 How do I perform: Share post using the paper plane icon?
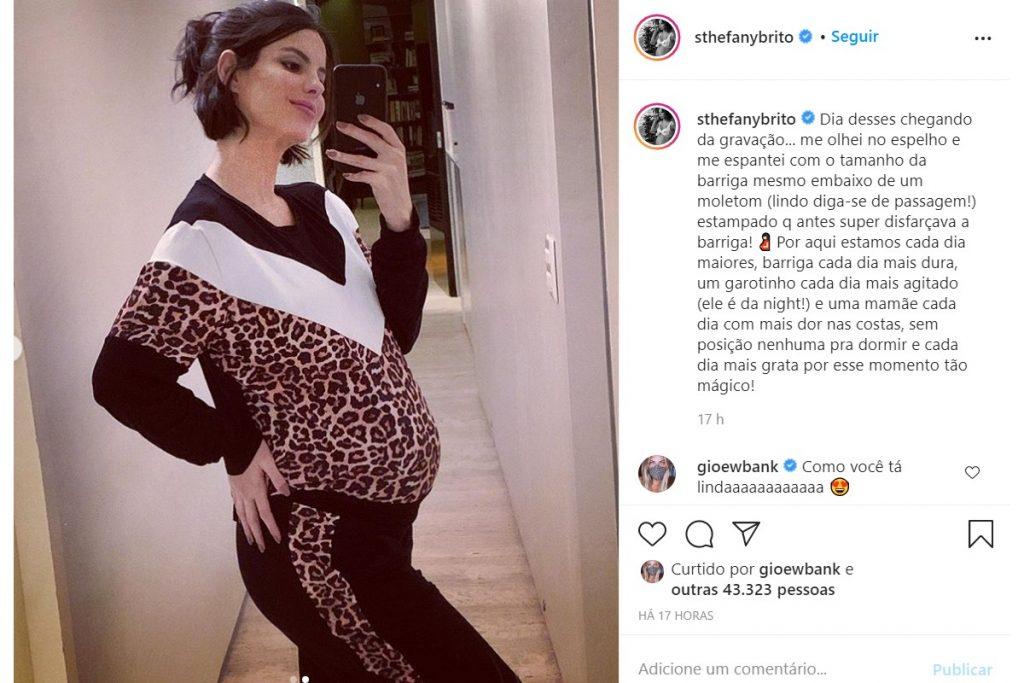[746, 533]
